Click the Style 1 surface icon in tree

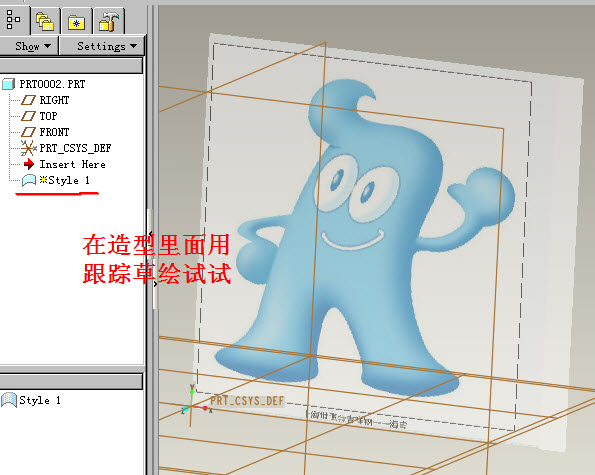click(29, 181)
